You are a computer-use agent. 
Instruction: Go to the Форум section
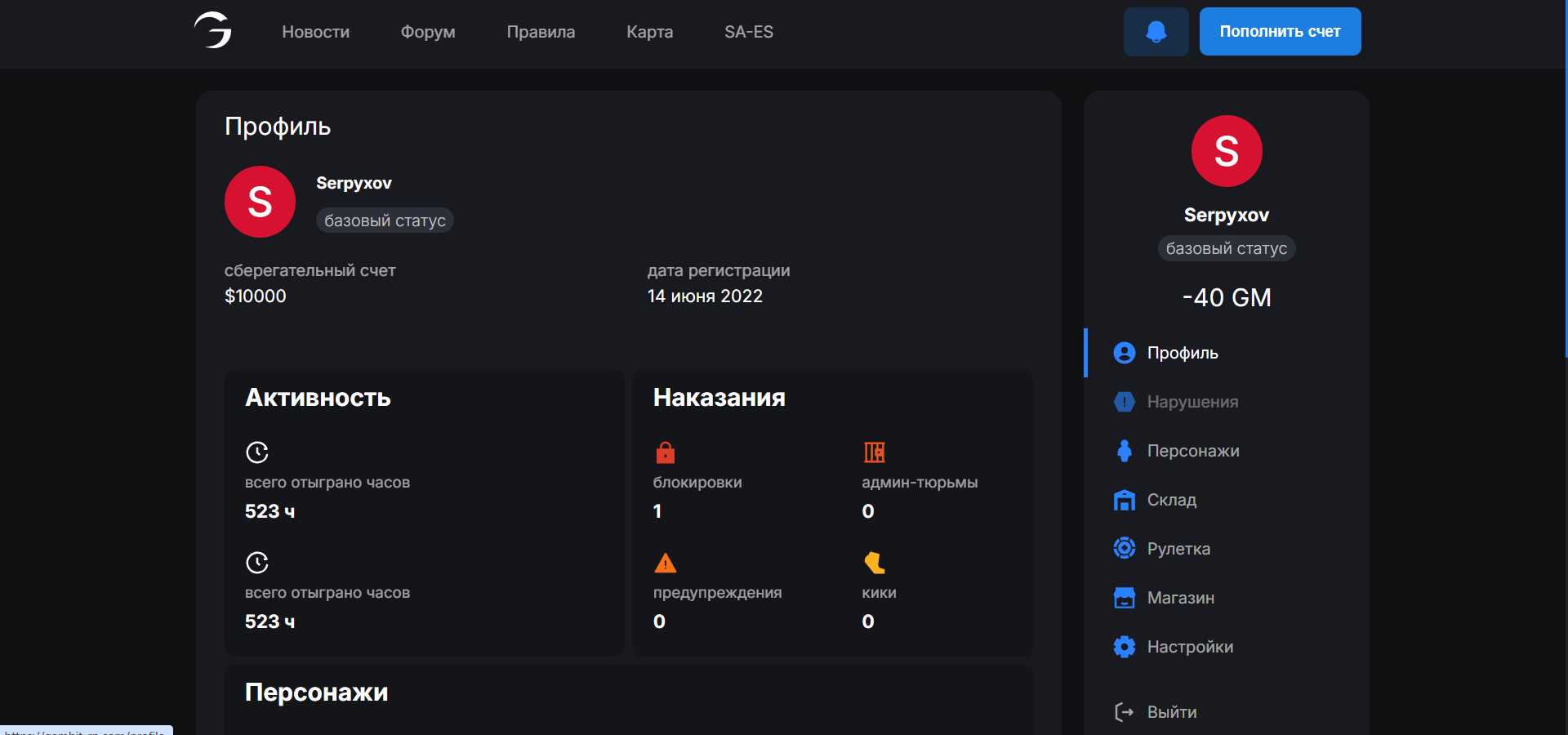tap(427, 32)
